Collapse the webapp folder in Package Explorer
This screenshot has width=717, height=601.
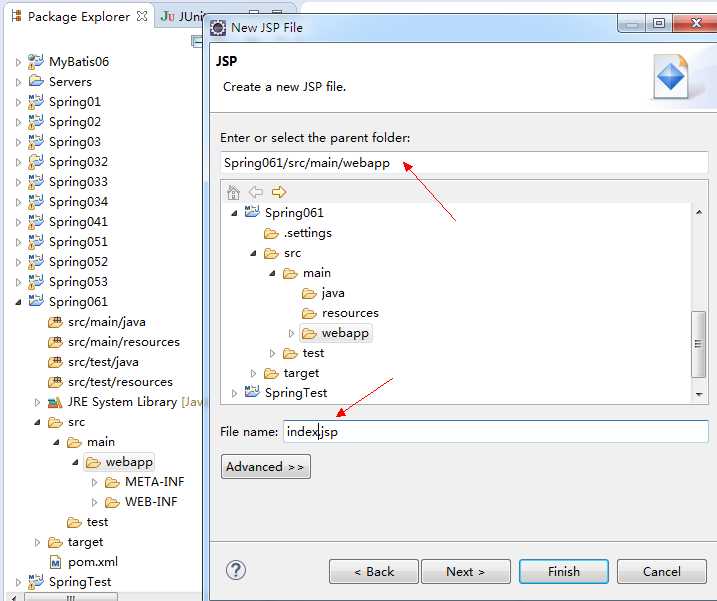coord(75,462)
